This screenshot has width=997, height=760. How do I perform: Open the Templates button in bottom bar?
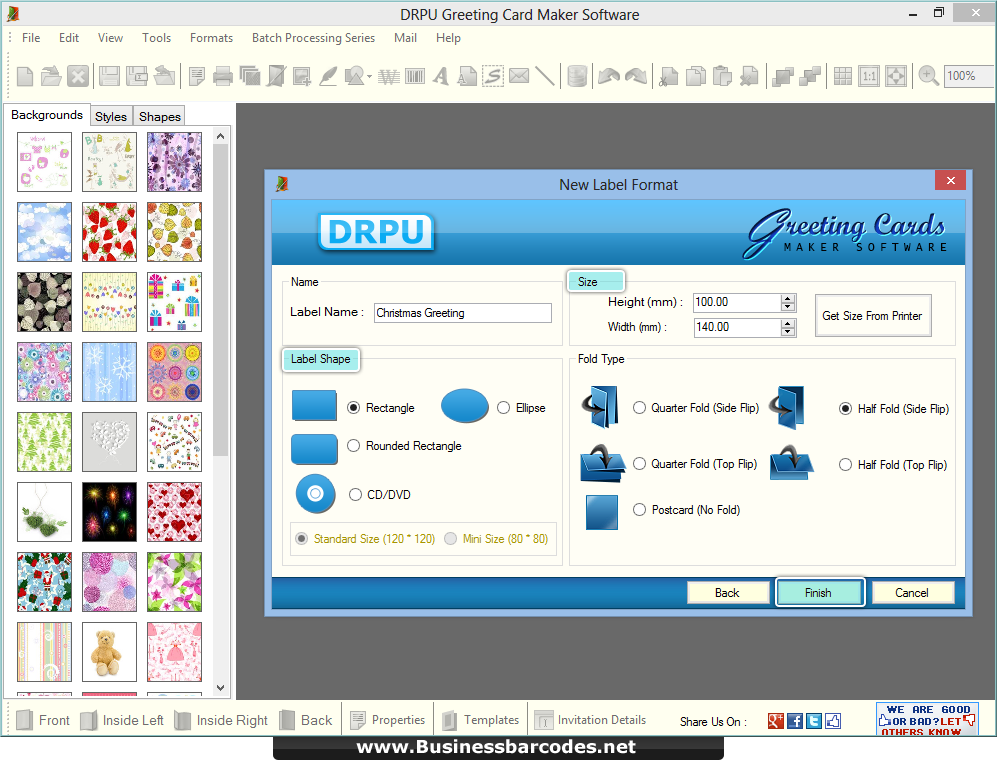click(481, 720)
